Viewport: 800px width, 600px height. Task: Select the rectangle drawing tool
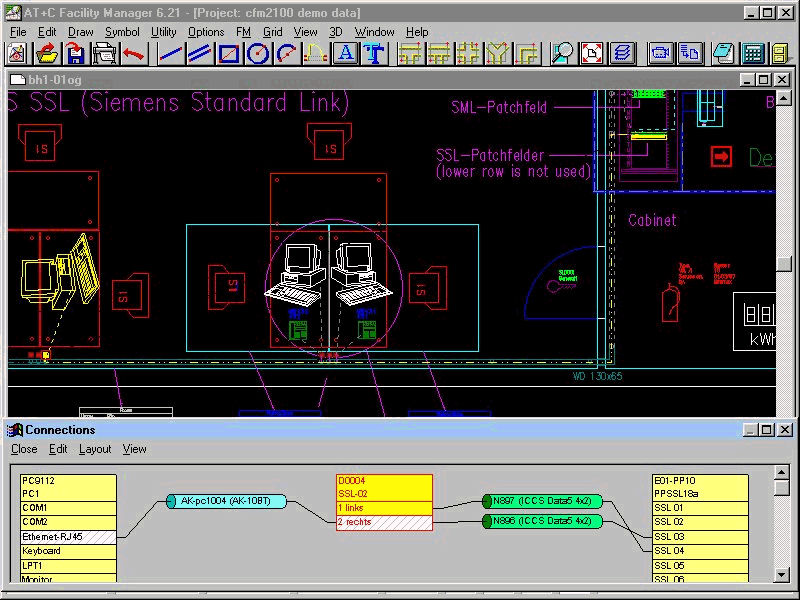click(229, 54)
